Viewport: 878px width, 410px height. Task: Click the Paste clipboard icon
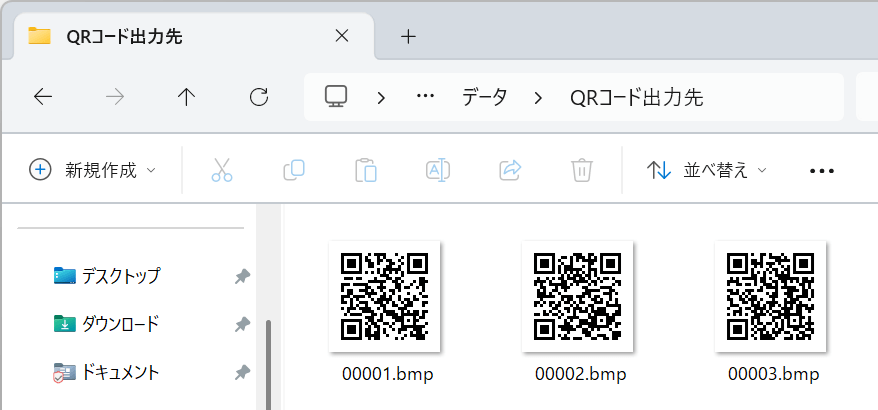tap(366, 170)
